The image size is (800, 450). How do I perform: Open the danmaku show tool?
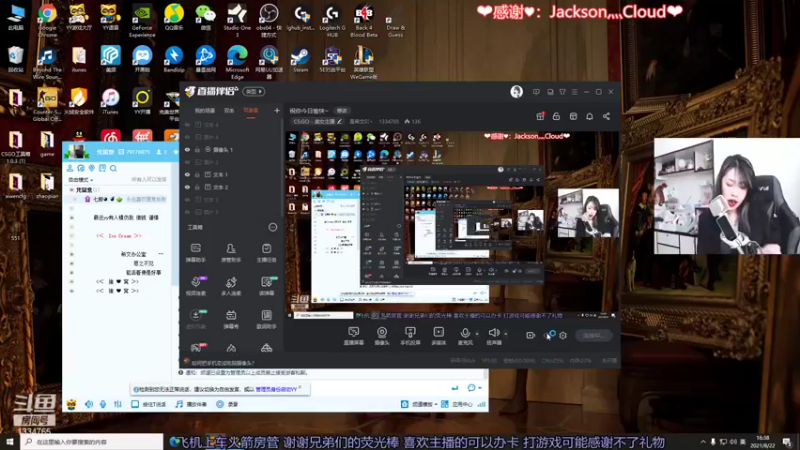pos(231,319)
